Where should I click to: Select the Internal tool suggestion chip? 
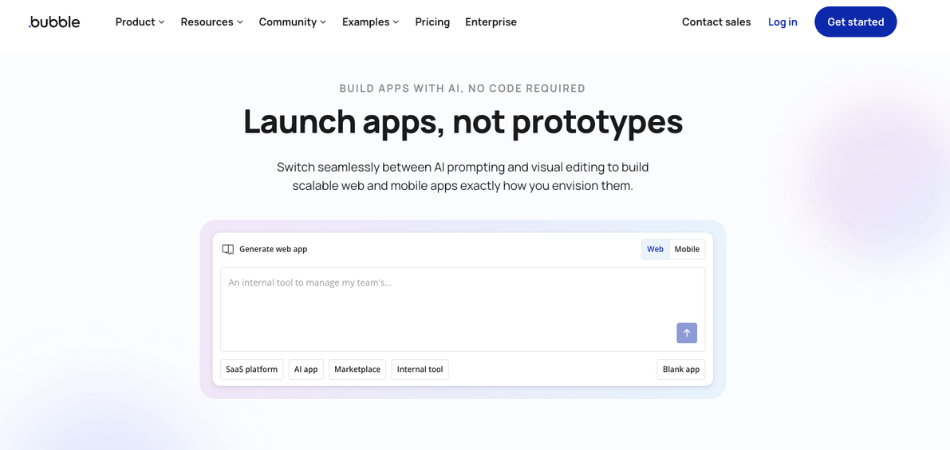click(x=420, y=369)
